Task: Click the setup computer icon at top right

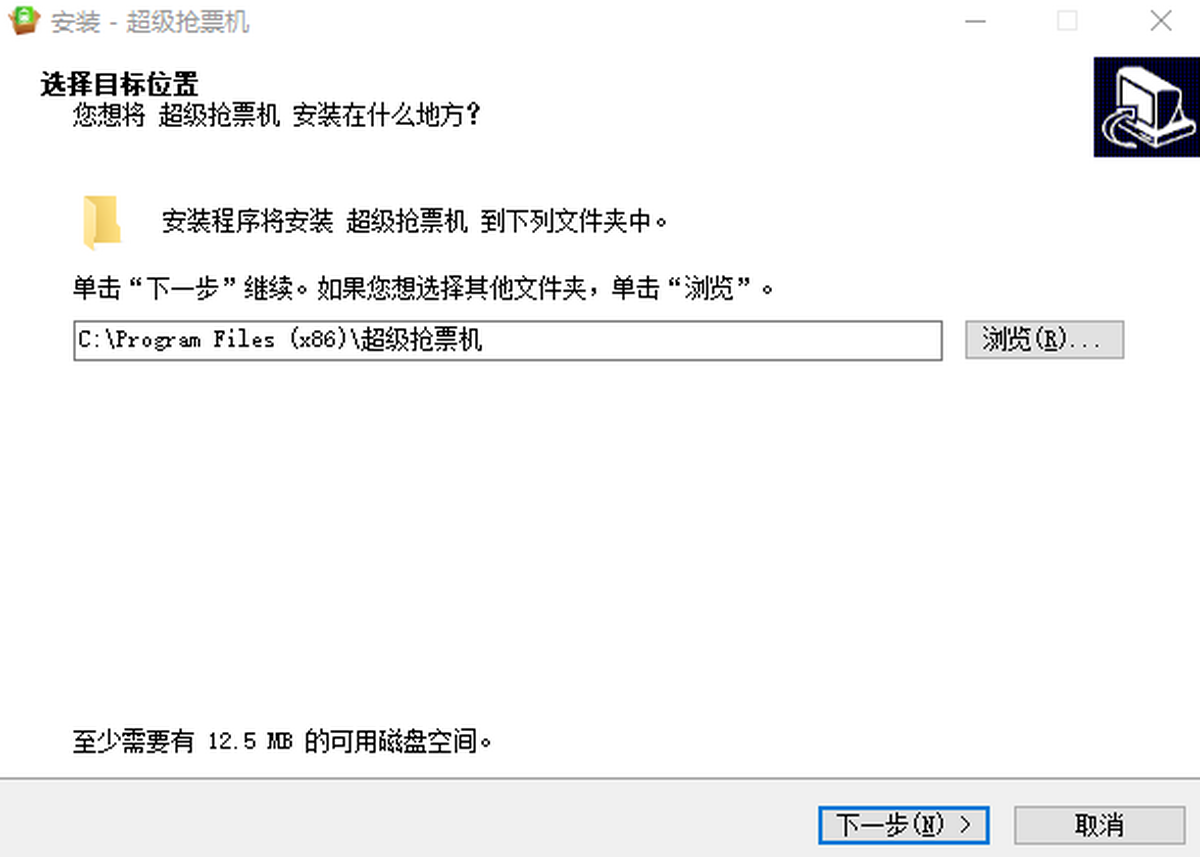Action: pos(1147,107)
